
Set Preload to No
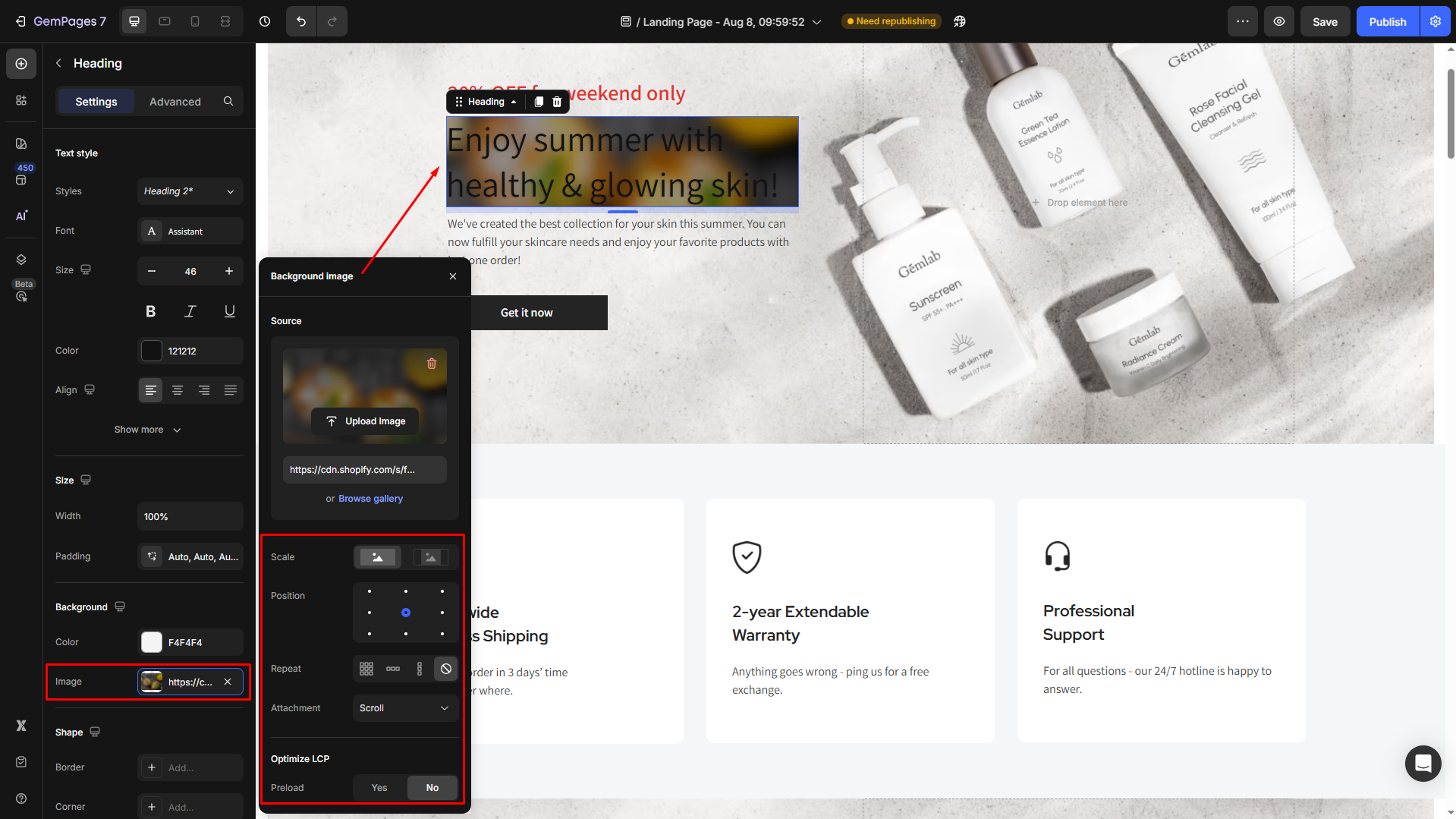coord(432,788)
